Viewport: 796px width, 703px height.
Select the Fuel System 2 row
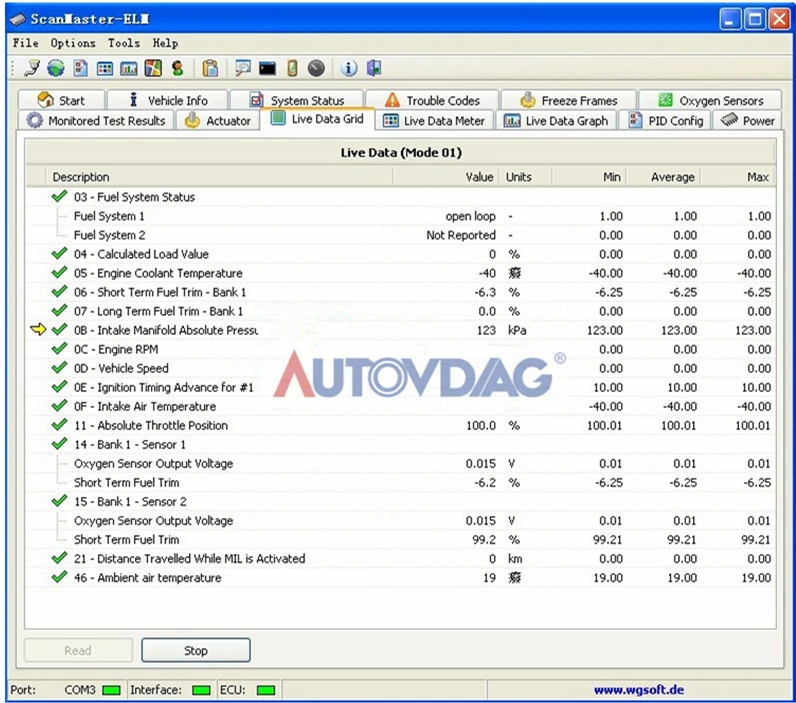401,235
